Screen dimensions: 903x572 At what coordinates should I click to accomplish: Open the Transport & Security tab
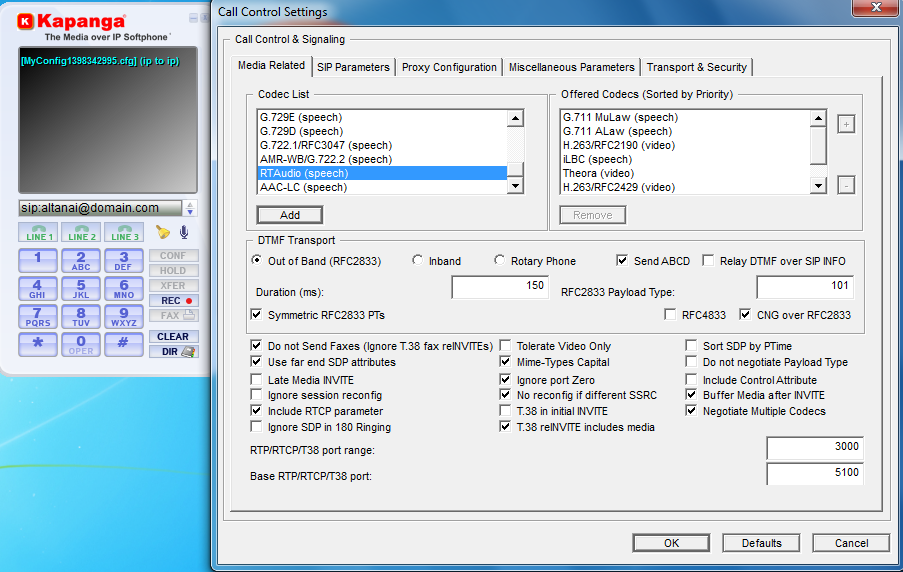(696, 67)
